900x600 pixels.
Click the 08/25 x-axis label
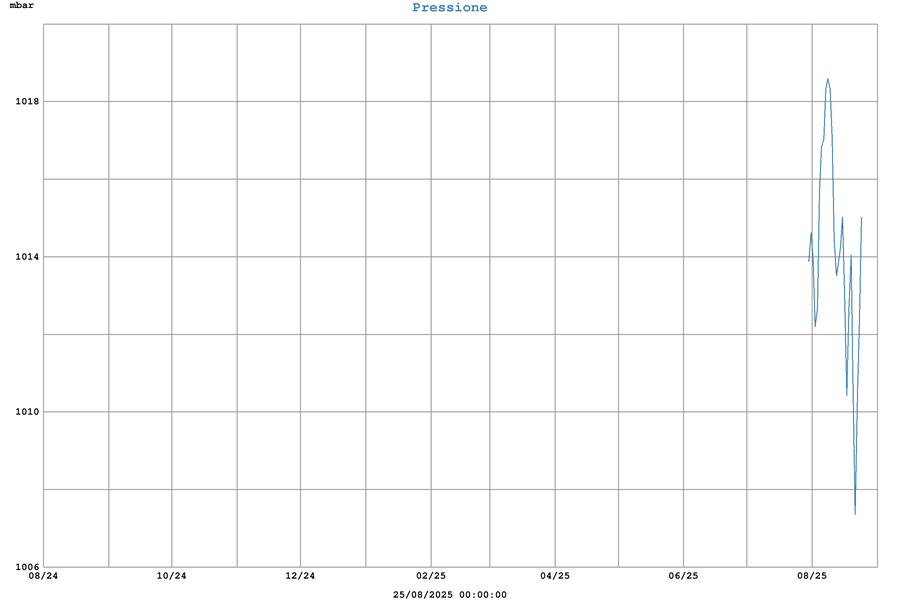pos(812,576)
